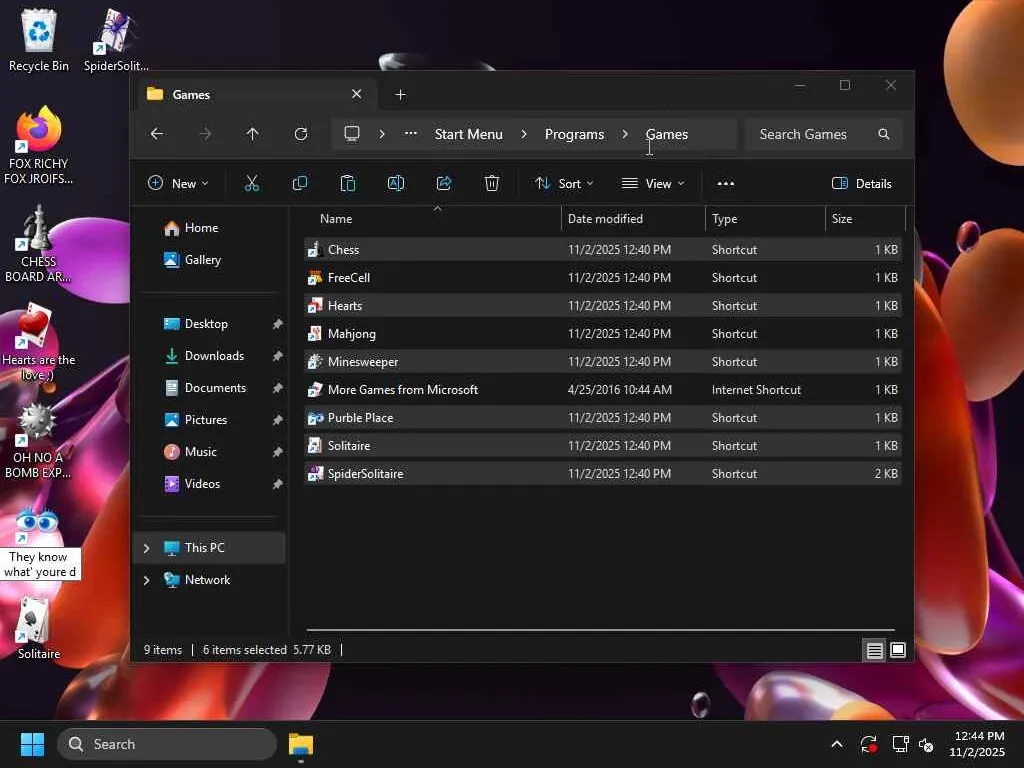Select the Mahjong file name

[351, 334]
